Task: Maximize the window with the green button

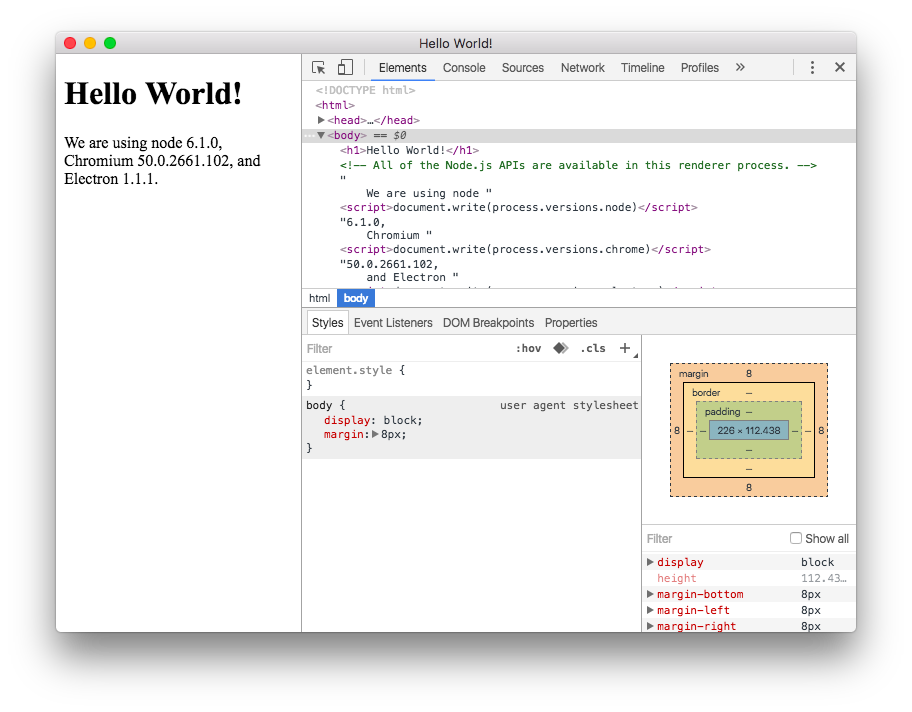Action: tap(110, 43)
